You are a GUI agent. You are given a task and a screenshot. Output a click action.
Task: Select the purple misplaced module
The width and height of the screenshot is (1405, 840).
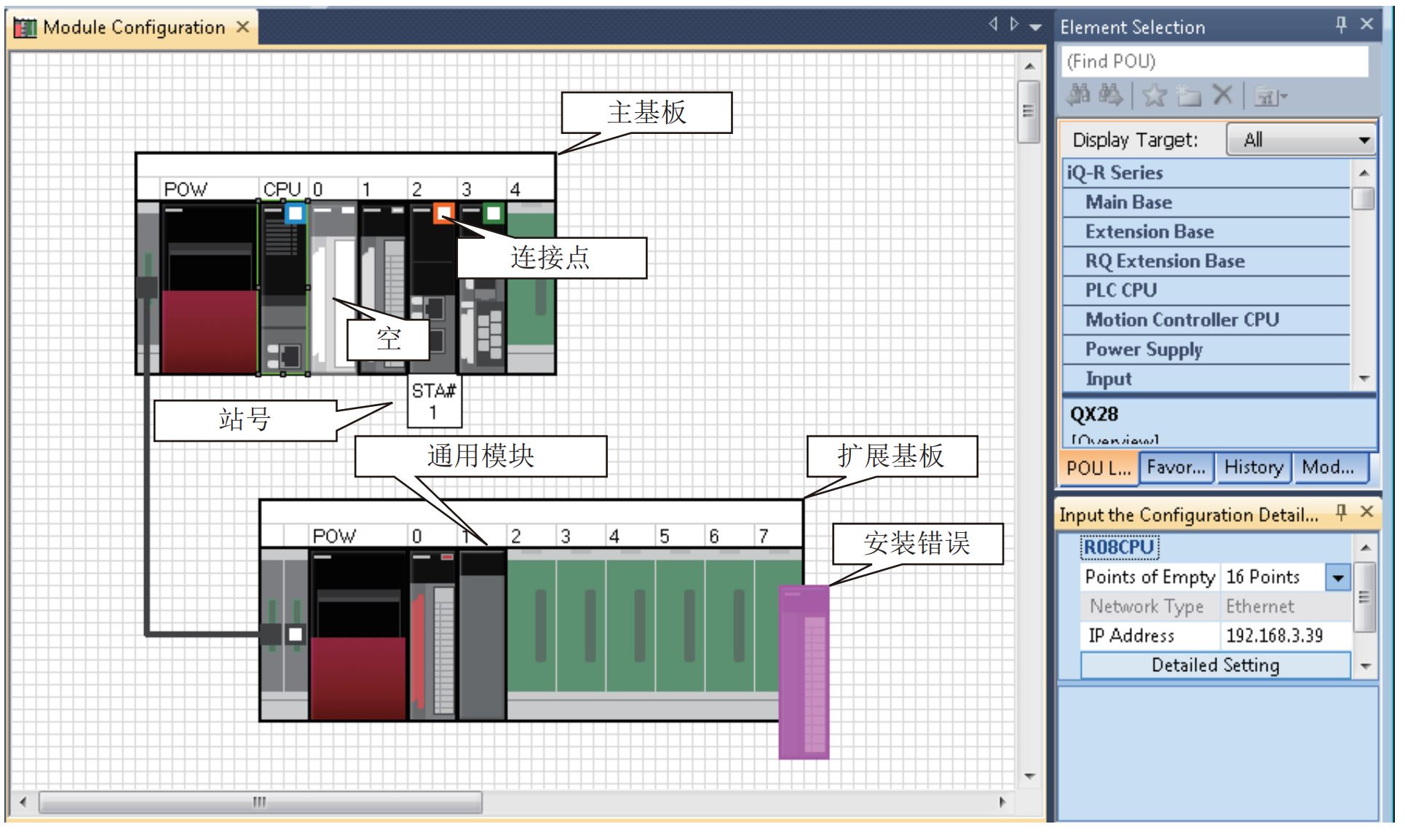point(804,671)
